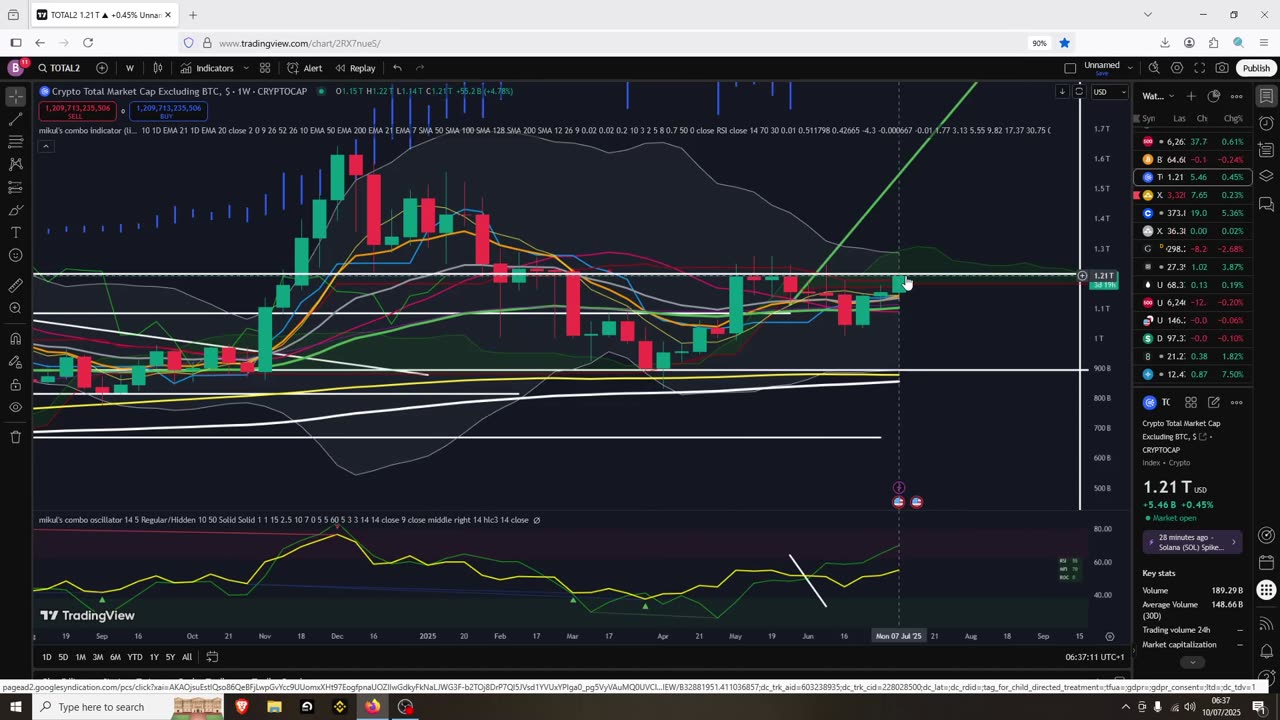Open indicator templates grid icon

click(x=265, y=68)
